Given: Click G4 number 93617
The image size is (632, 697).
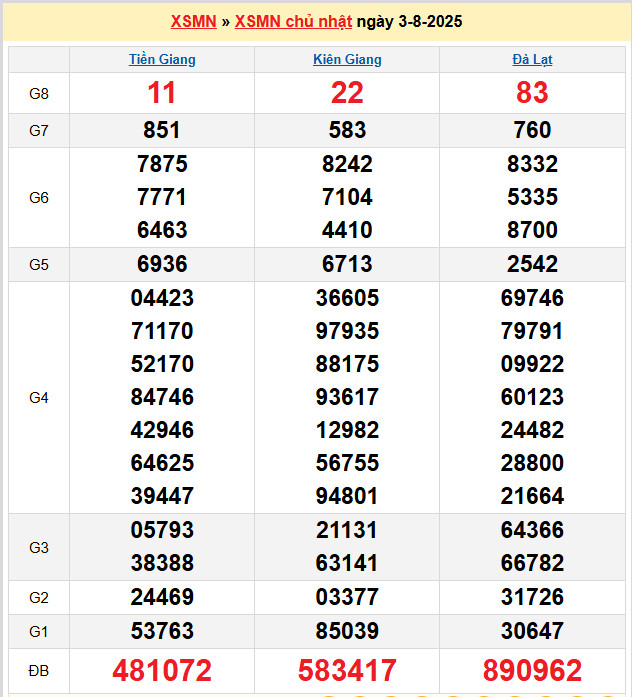Looking at the screenshot, I should point(347,397).
